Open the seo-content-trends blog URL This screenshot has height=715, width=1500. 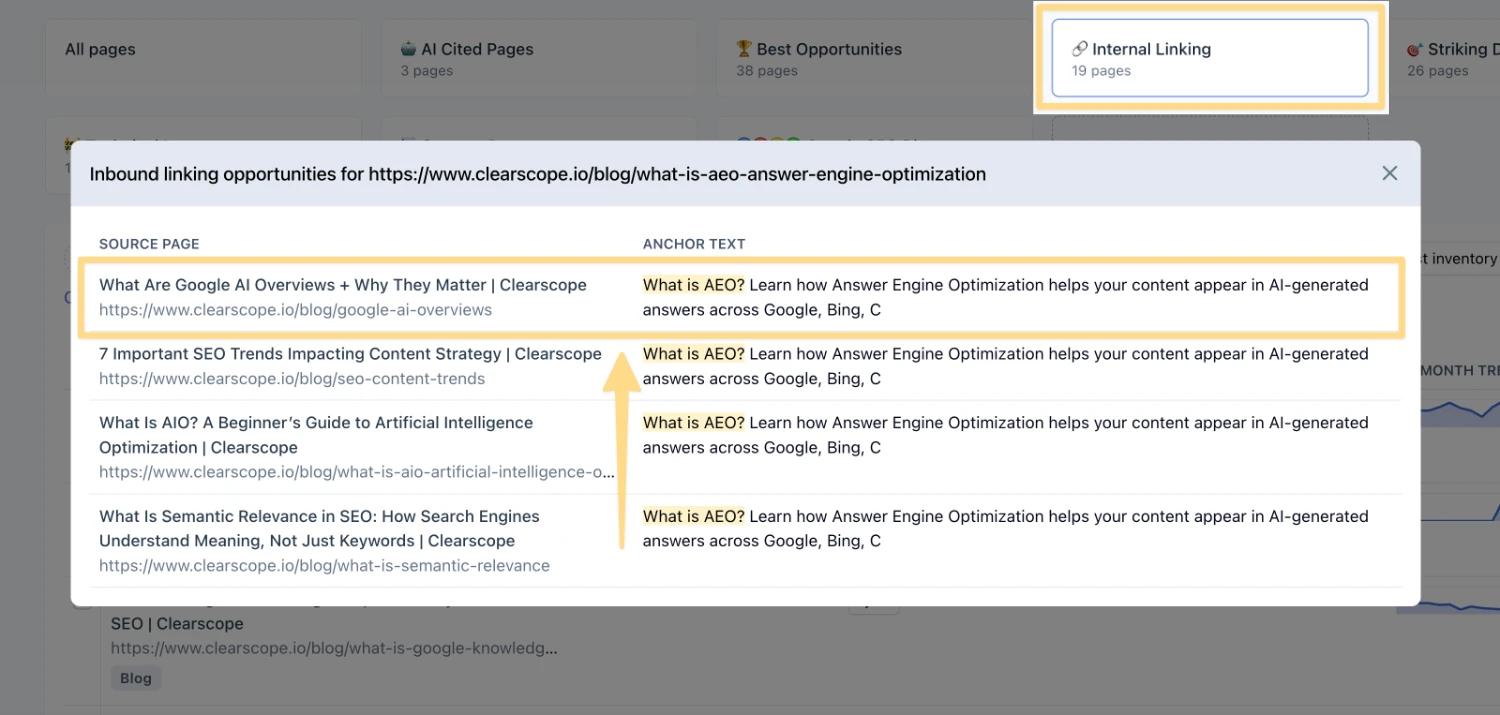tap(292, 379)
